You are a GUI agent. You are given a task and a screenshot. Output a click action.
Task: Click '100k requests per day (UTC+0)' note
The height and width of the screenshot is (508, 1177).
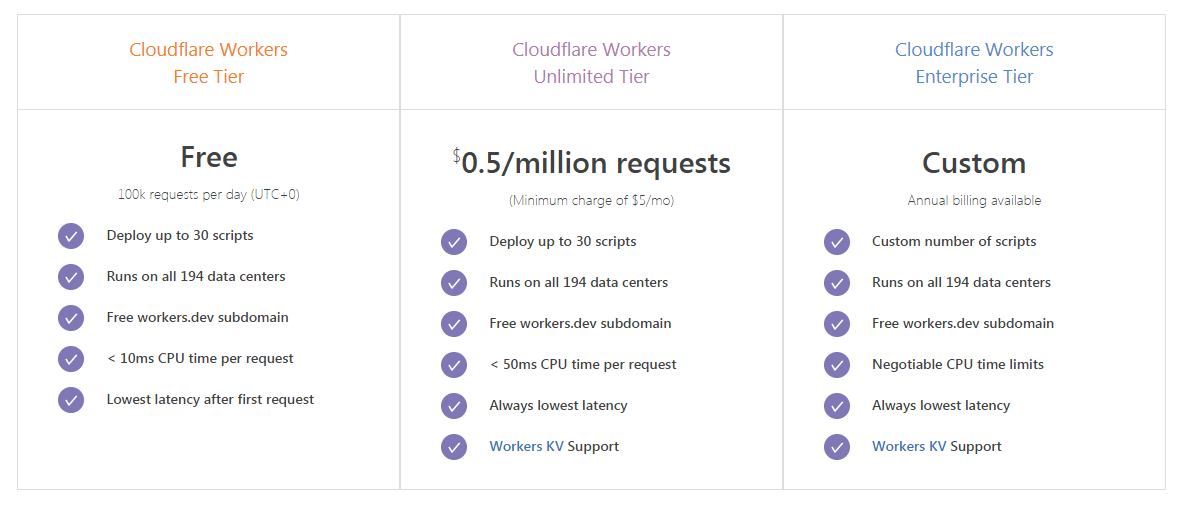pos(209,194)
